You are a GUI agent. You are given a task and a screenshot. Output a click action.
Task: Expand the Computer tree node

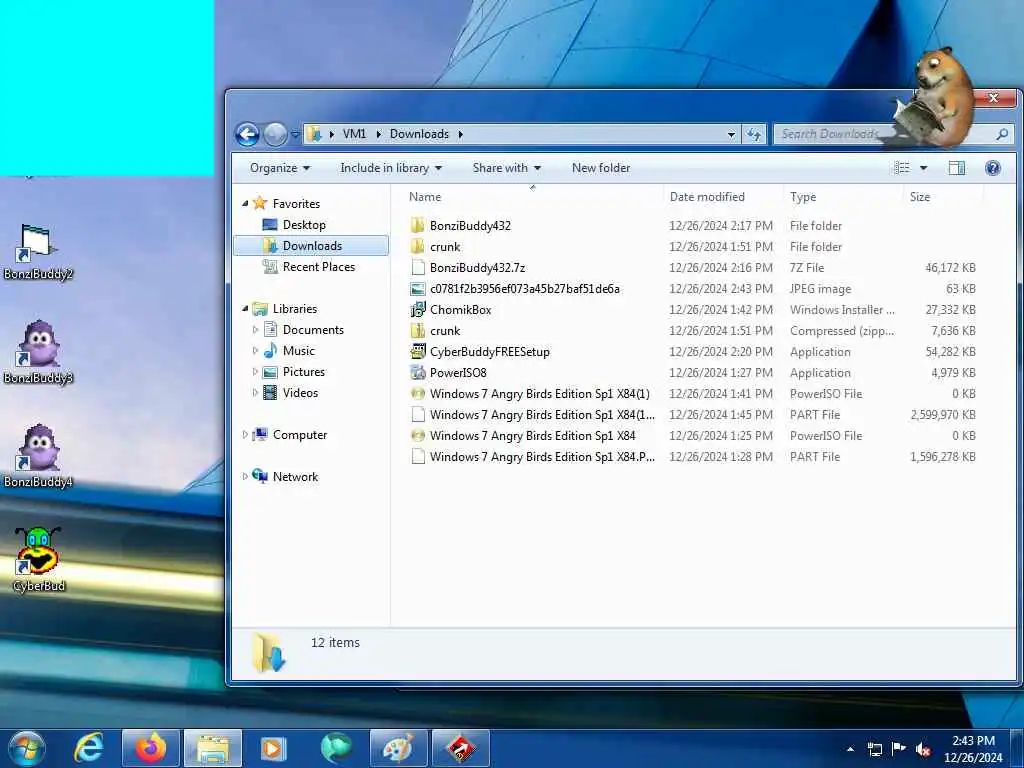pyautogui.click(x=245, y=434)
